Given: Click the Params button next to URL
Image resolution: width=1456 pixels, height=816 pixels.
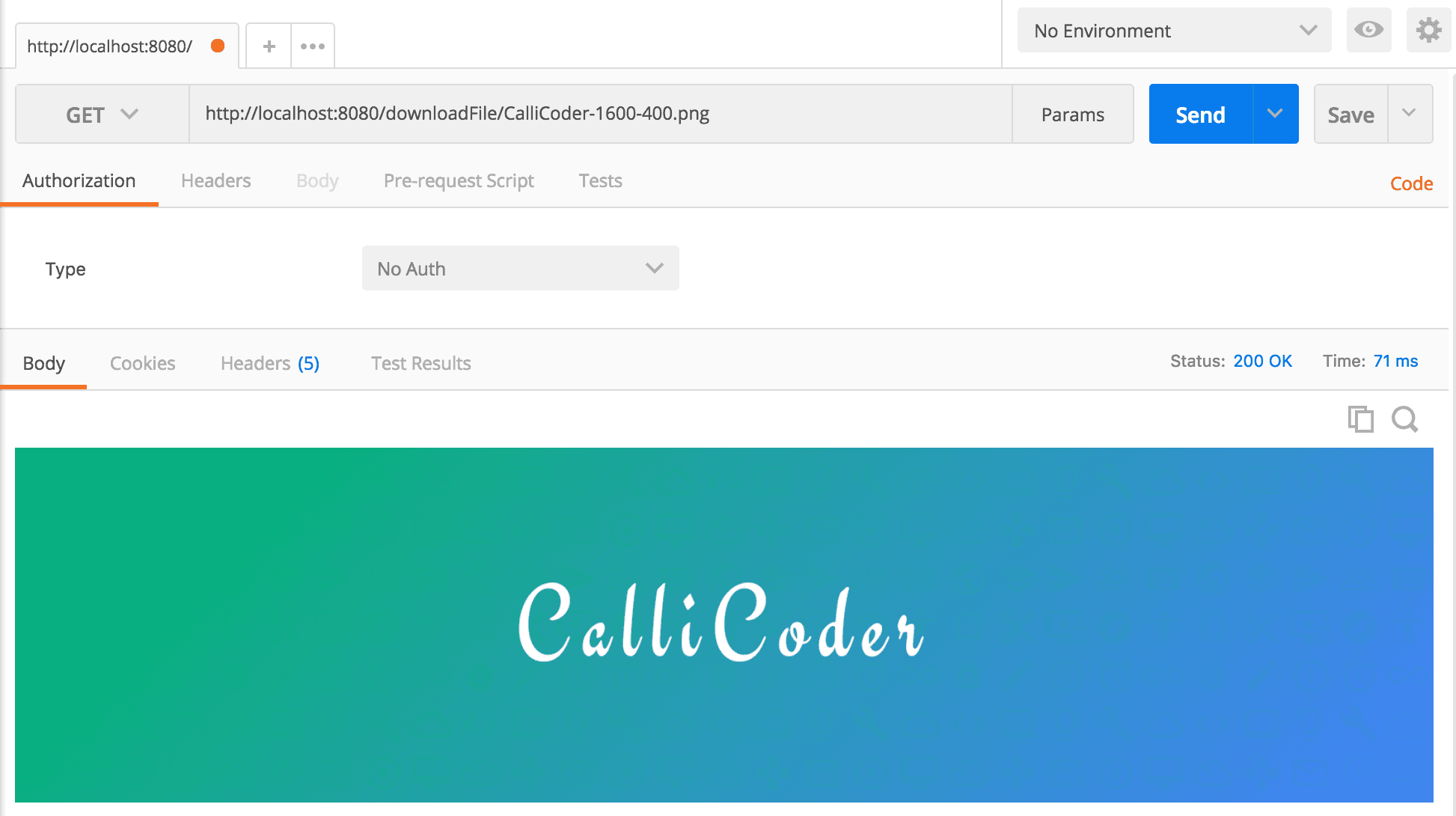Looking at the screenshot, I should pos(1071,113).
